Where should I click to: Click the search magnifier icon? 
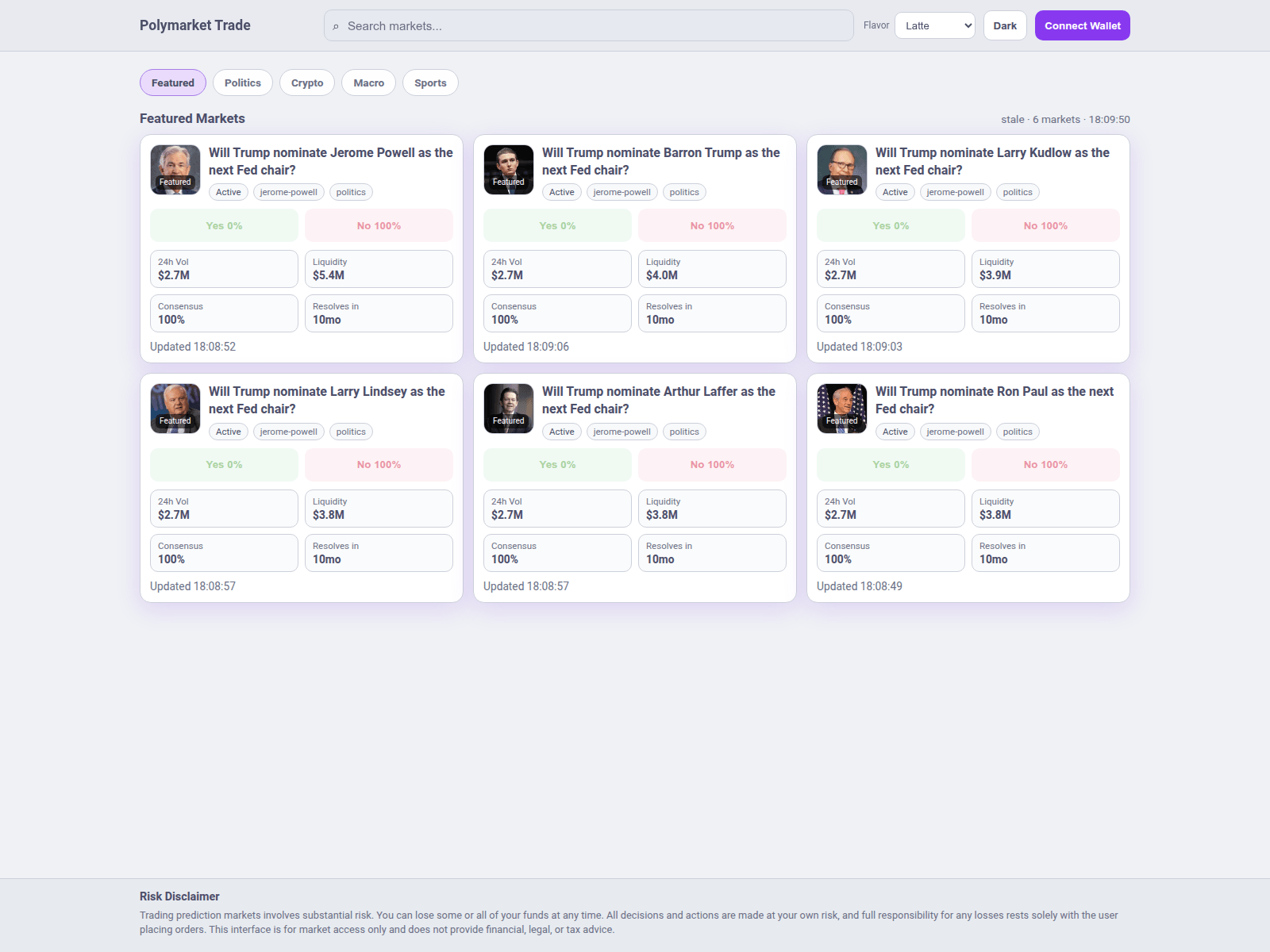coord(336,26)
